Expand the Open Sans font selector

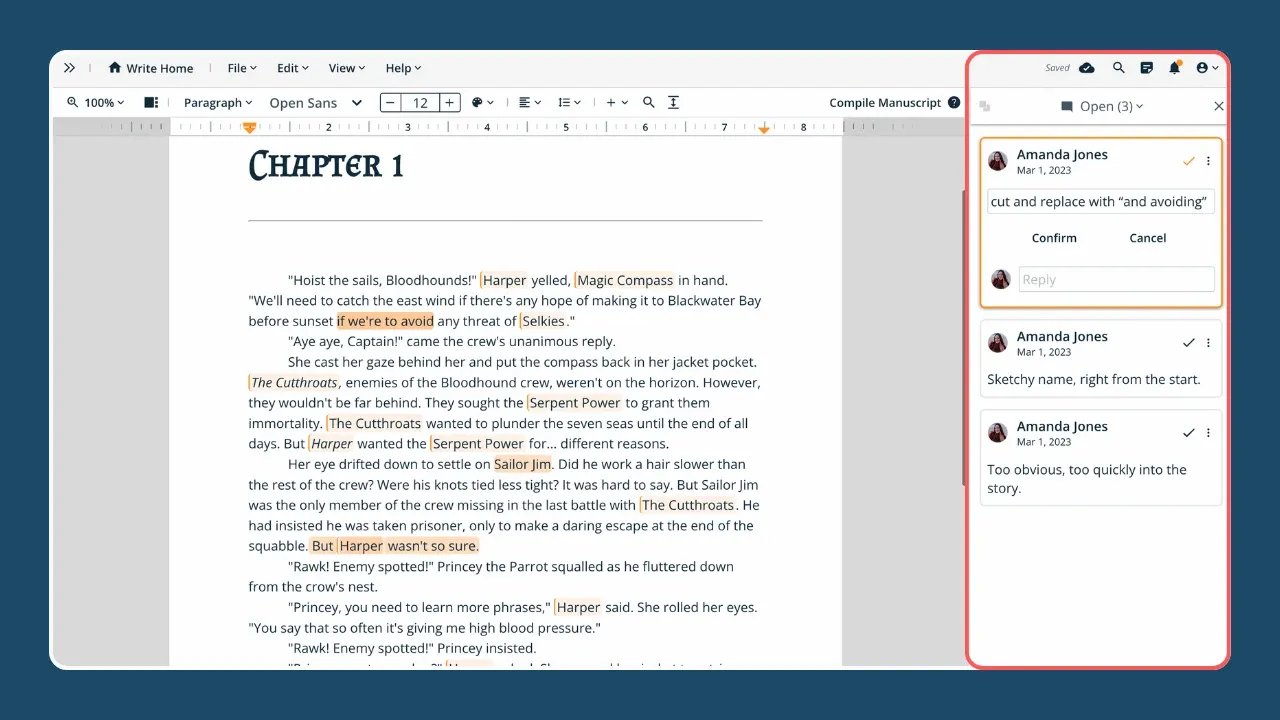pos(315,102)
